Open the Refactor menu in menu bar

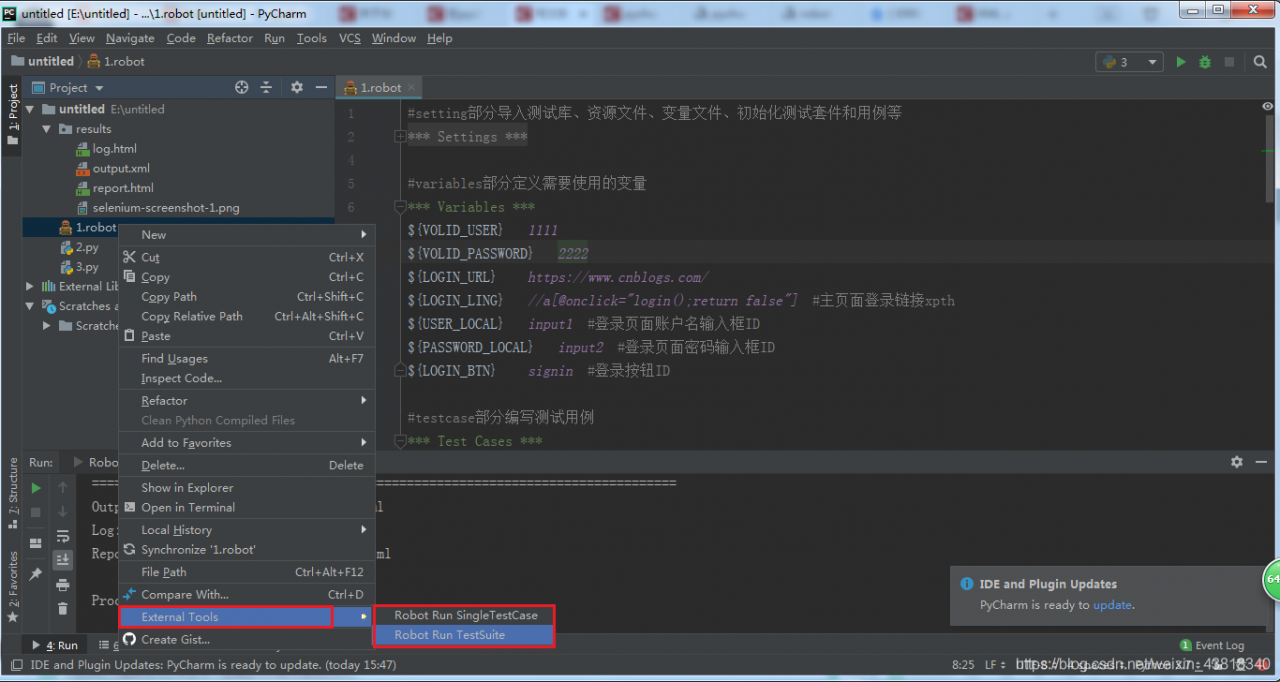point(230,38)
